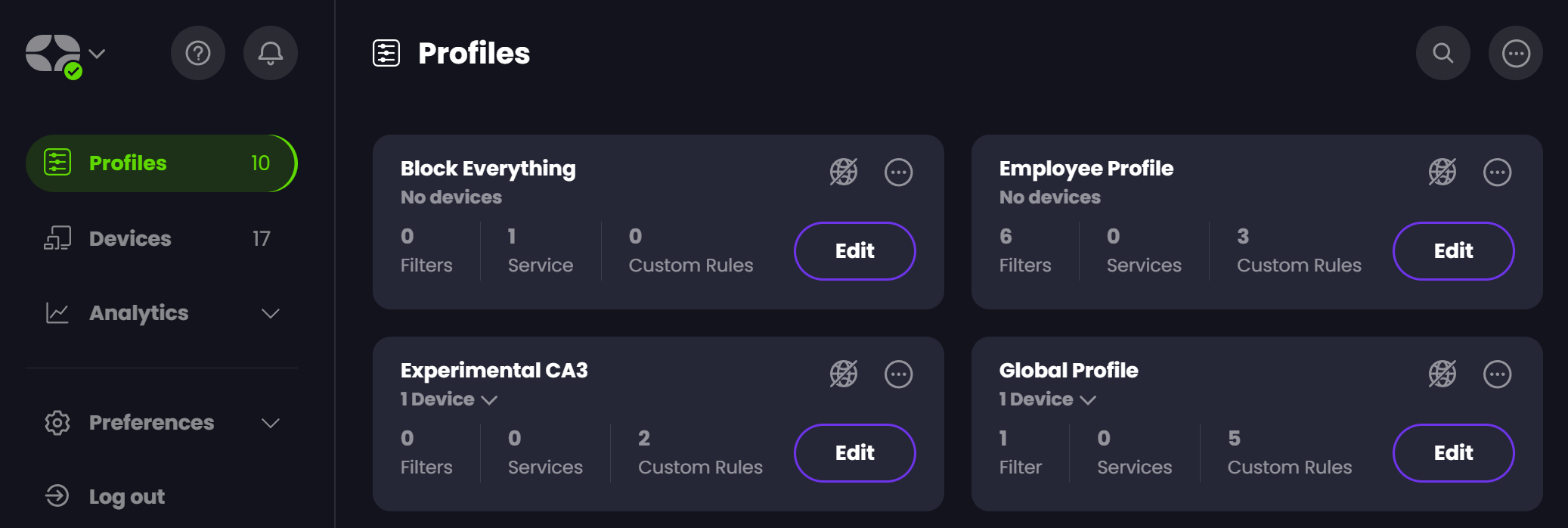Expand the Analytics sidebar section
Viewport: 1568px width, 528px height.
click(x=270, y=313)
